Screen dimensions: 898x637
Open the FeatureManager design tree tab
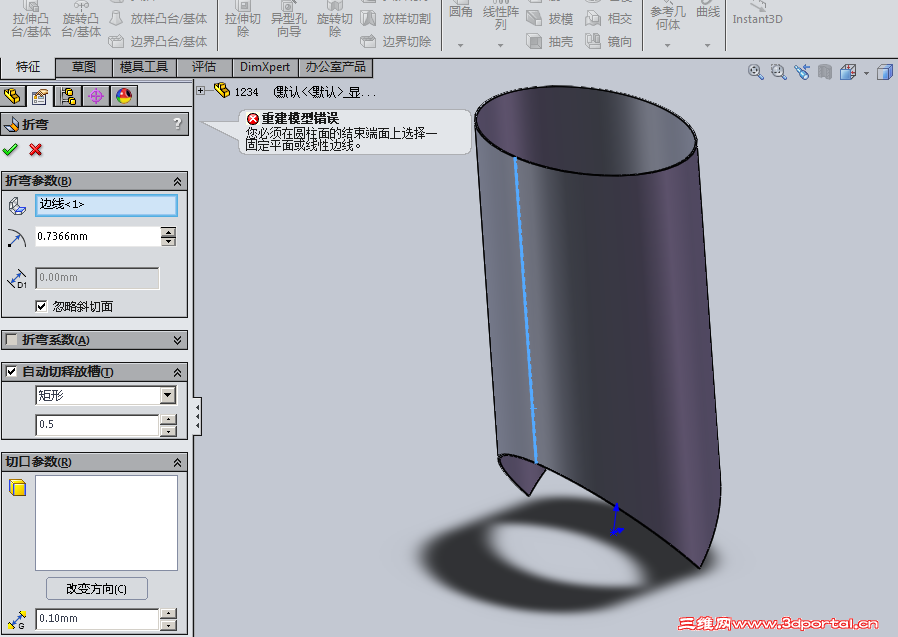[13, 96]
